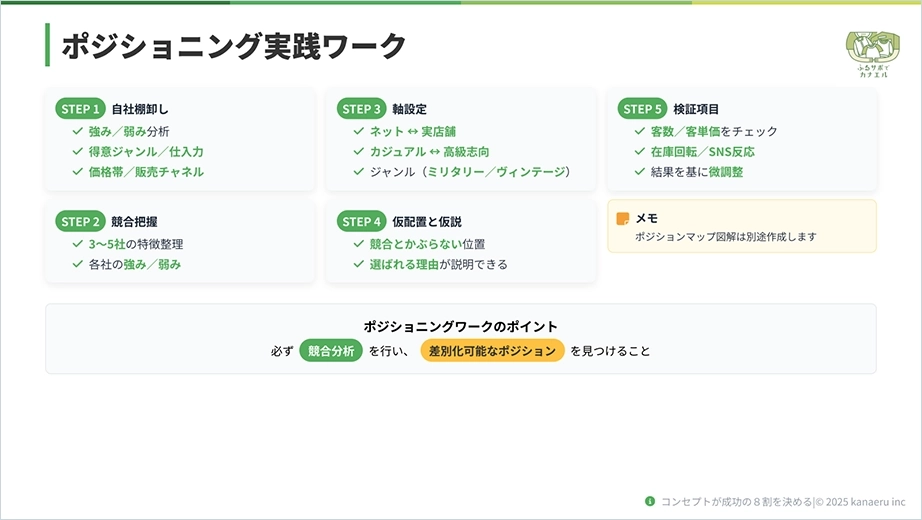Click the checkmark beside 競合とかぶらない位置

359,244
